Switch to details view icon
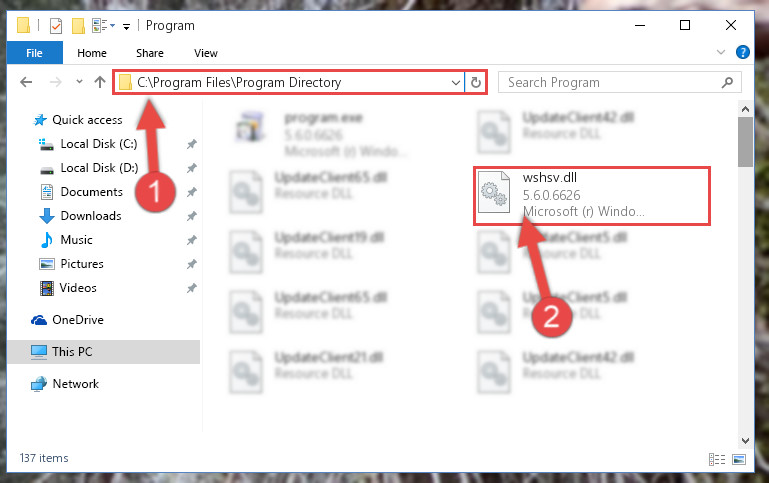The height and width of the screenshot is (483, 769). pos(717,459)
